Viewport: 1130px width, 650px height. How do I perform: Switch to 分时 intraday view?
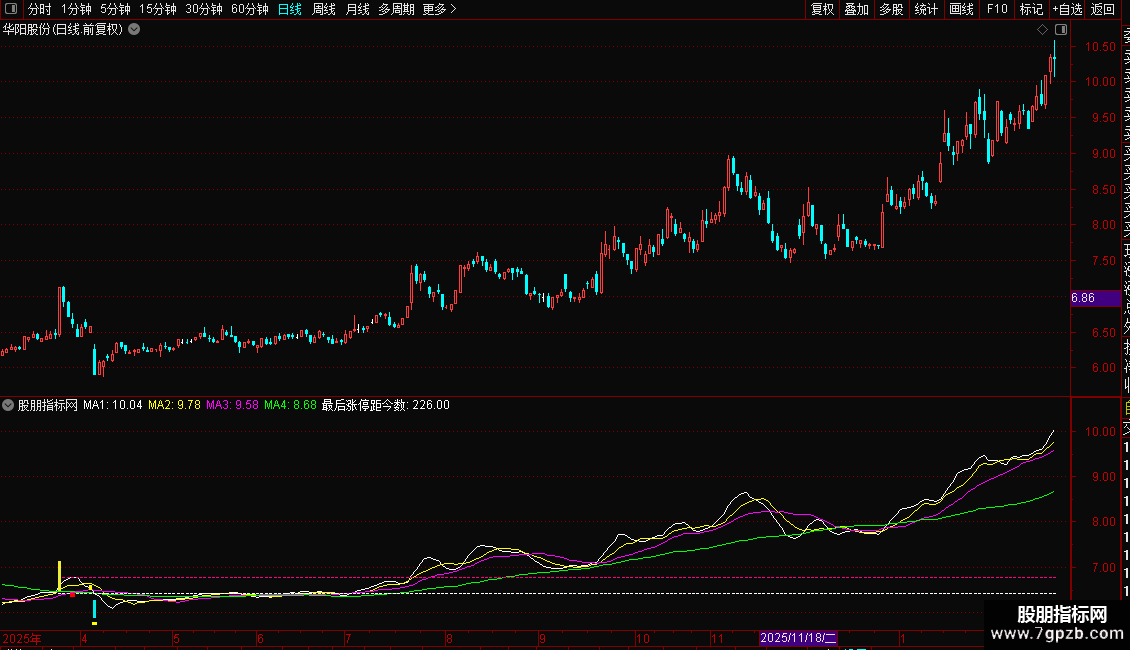coord(40,9)
